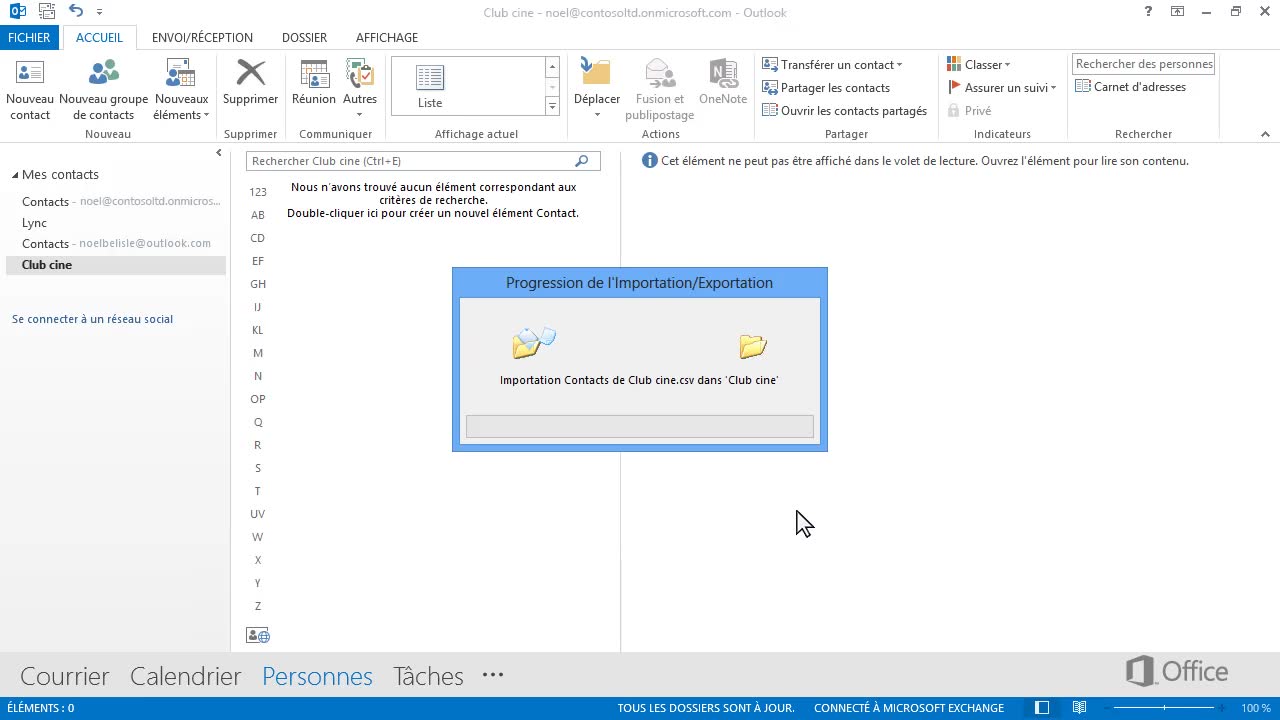This screenshot has width=1280, height=720.
Task: Switch to the DOSSIER tab
Action: 304,37
